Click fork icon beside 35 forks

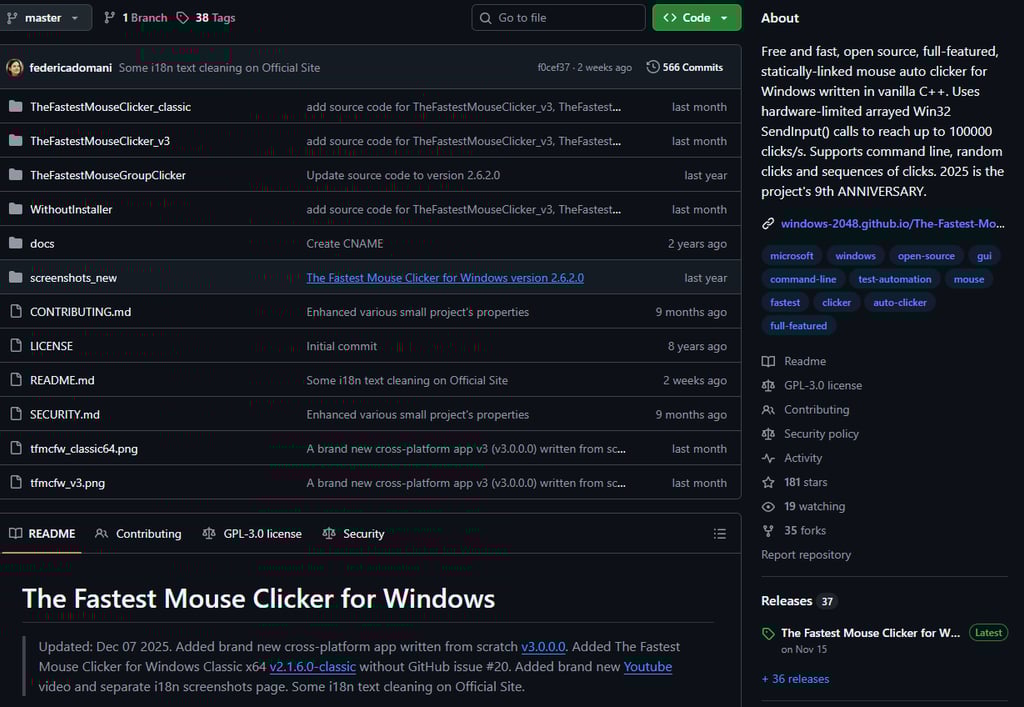(x=768, y=531)
